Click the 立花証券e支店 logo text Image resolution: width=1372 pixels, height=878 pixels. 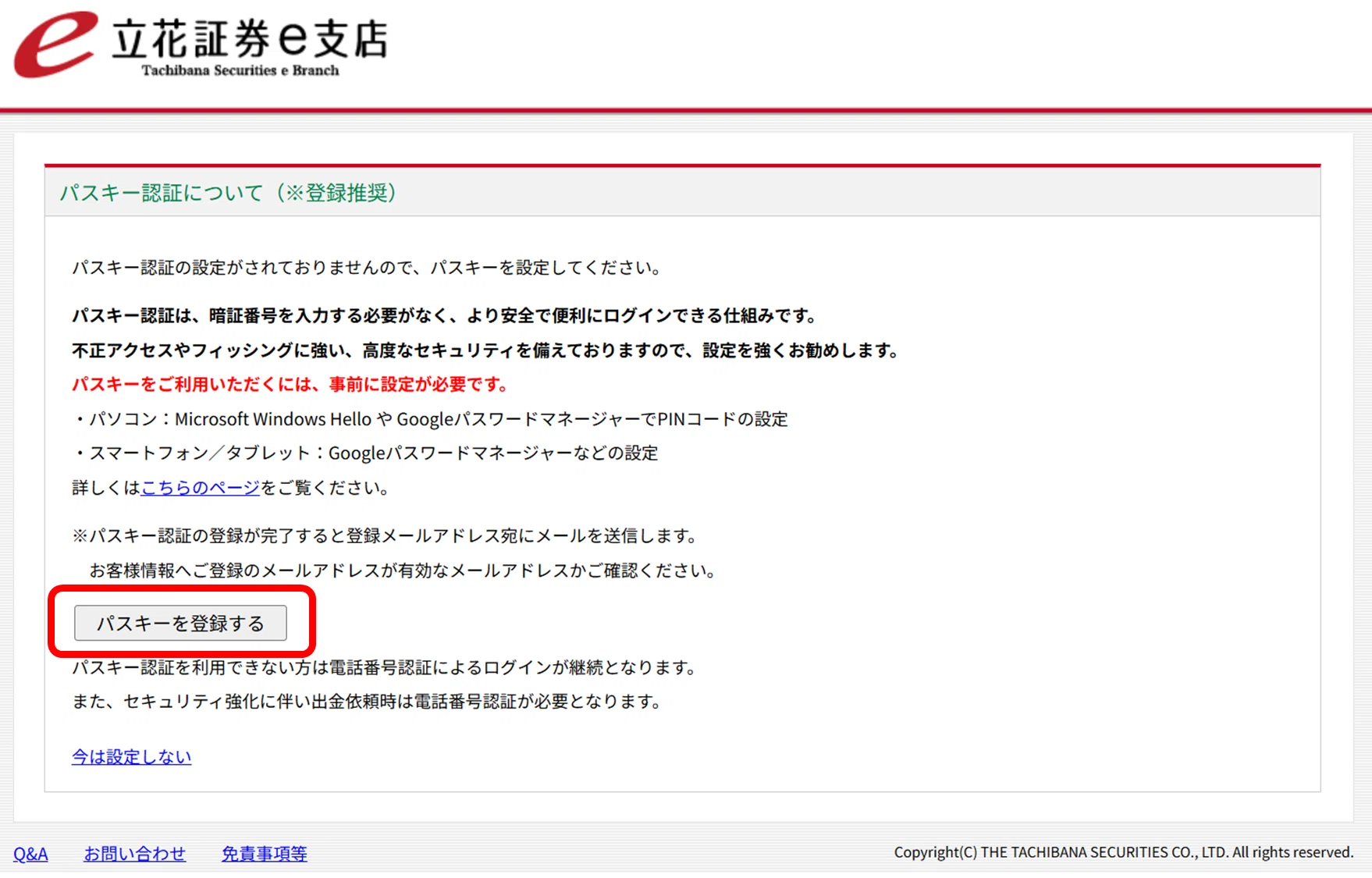pos(250,38)
